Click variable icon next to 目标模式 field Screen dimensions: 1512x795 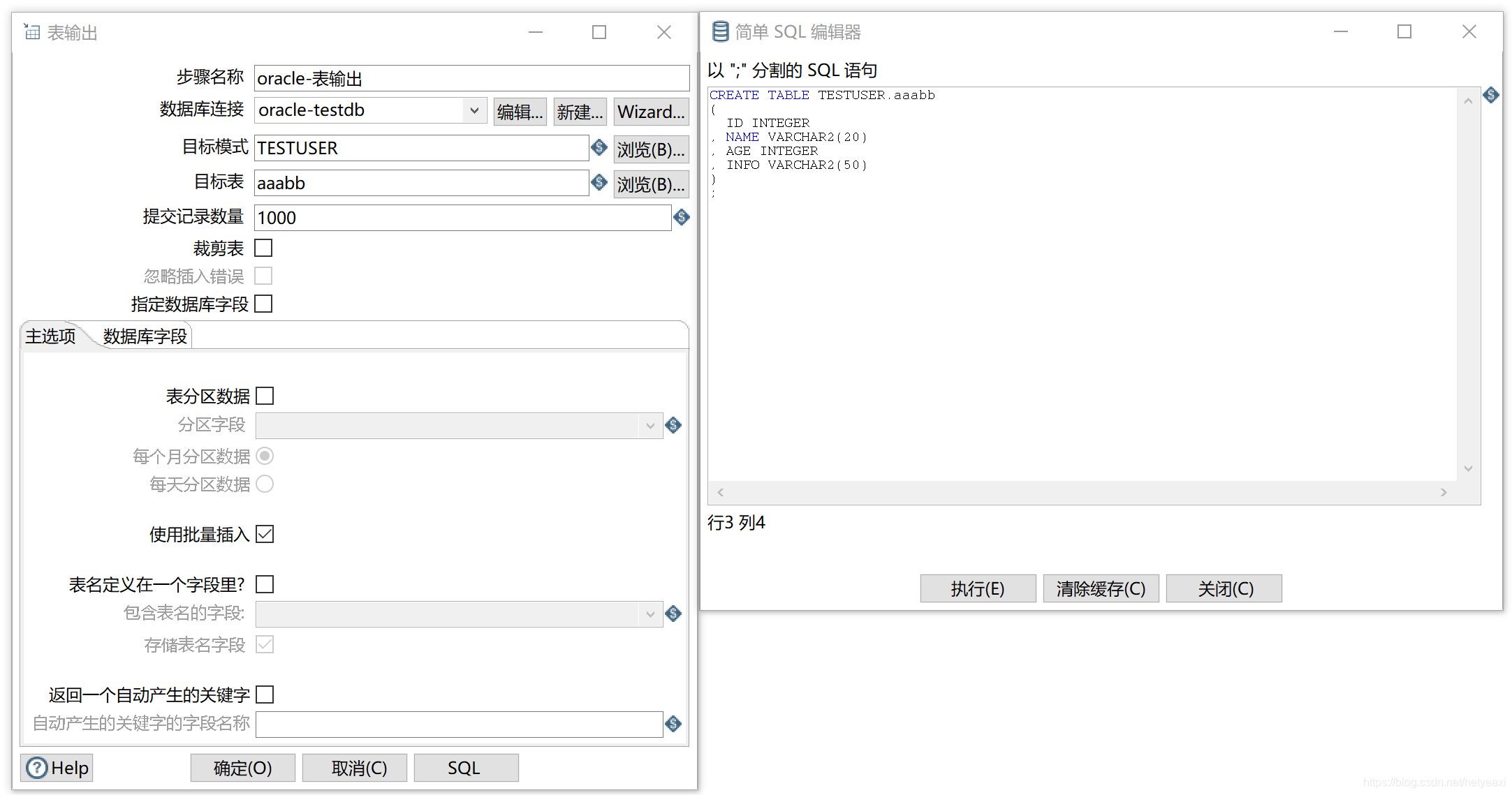[599, 147]
